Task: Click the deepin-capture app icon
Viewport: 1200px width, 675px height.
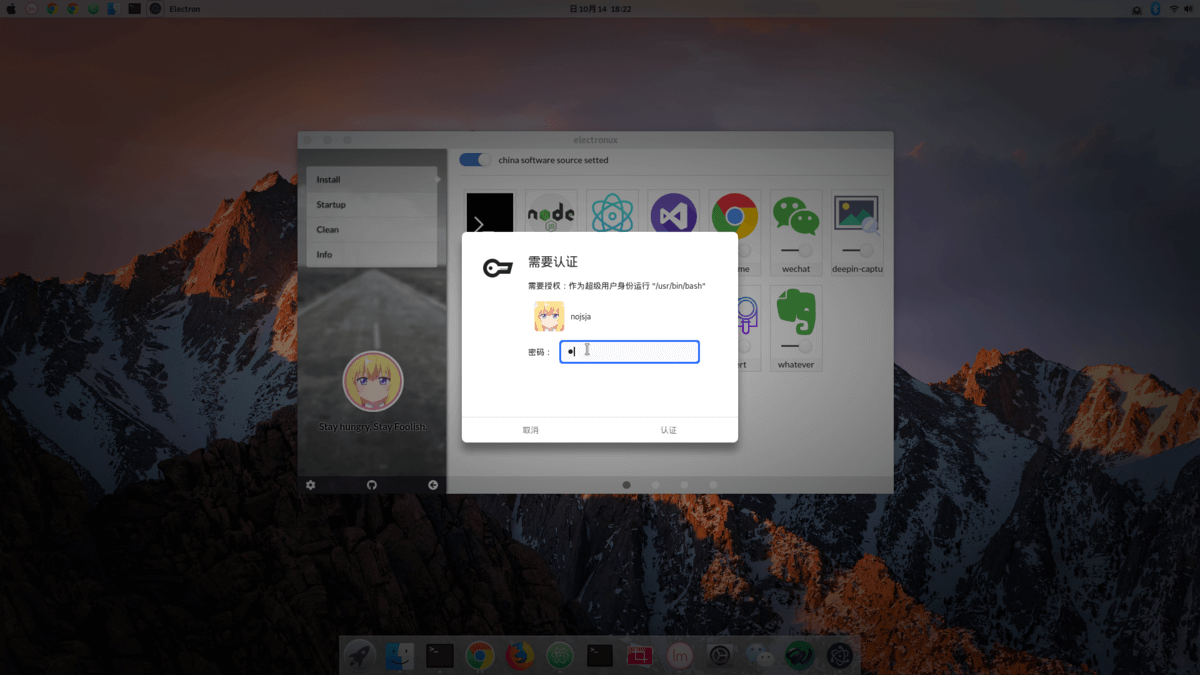Action: (x=857, y=213)
